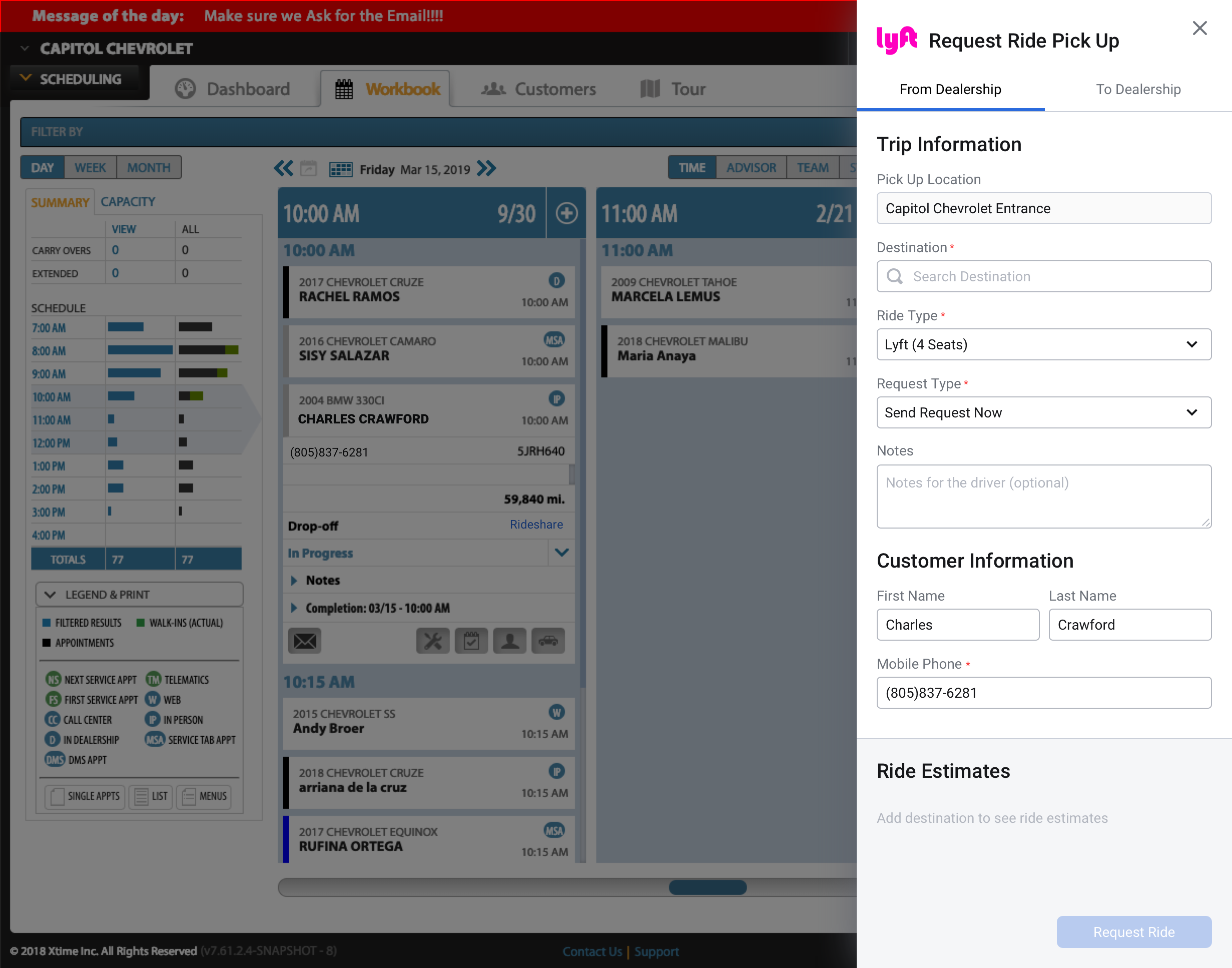Click the MENUS print button
This screenshot has width=1232, height=968.
point(204,796)
